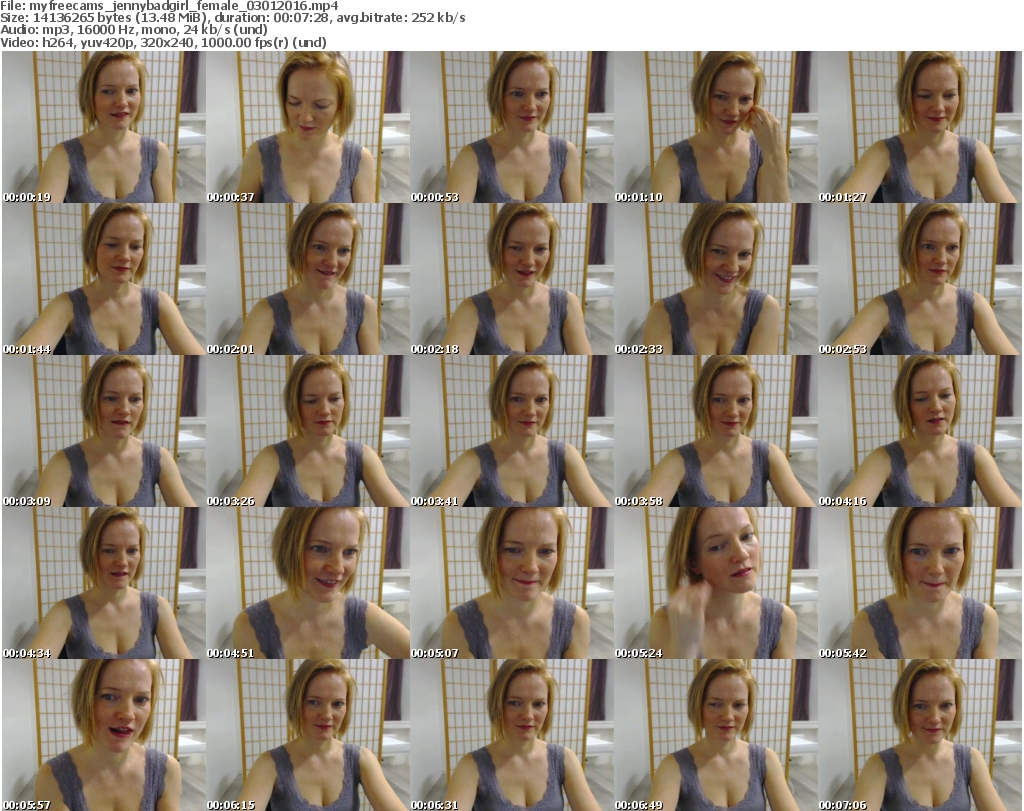Click the Audio mp3 info line
Viewport: 1024px width, 811px height.
click(134, 30)
